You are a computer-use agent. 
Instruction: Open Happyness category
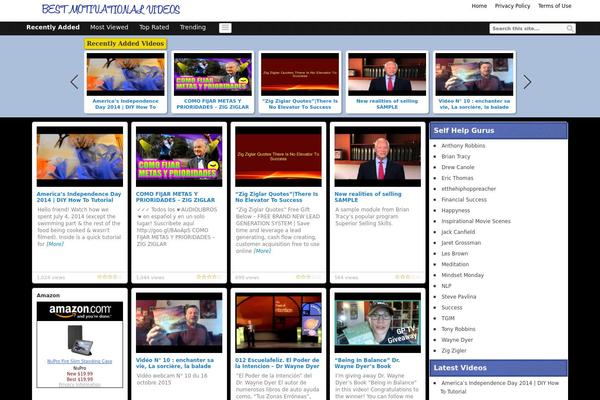pos(455,210)
